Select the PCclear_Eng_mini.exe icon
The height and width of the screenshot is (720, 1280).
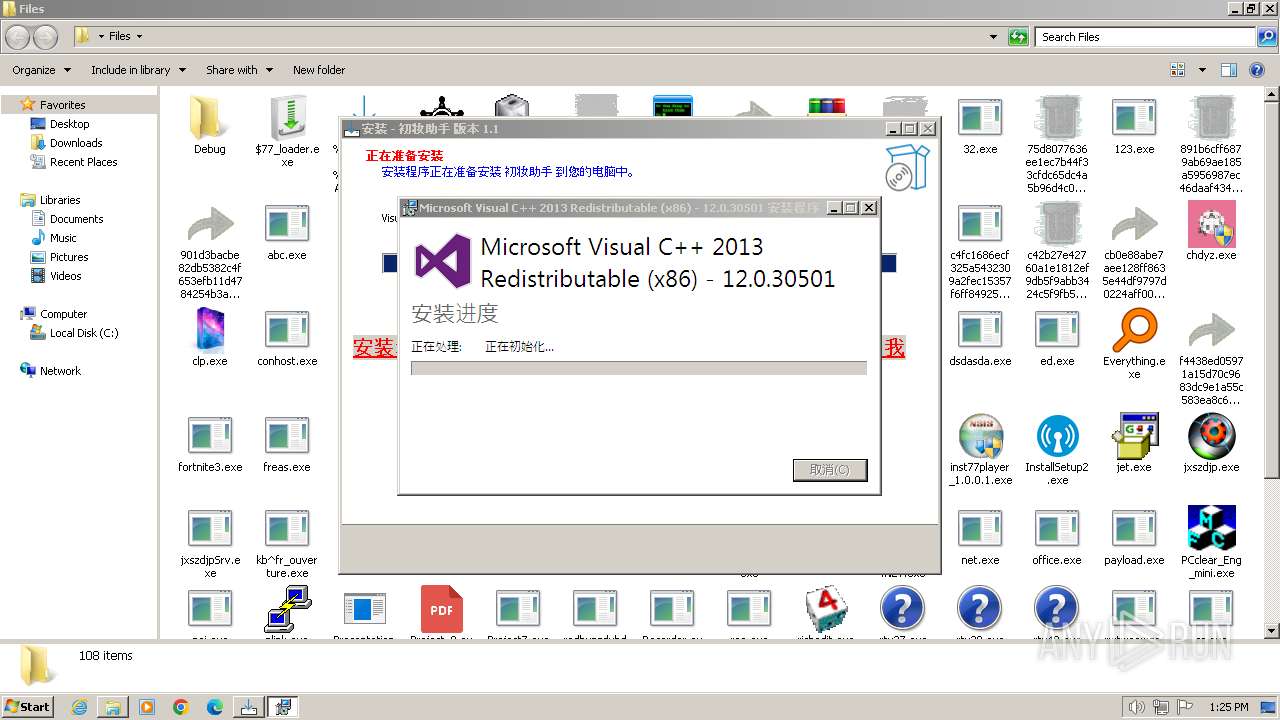(1211, 529)
